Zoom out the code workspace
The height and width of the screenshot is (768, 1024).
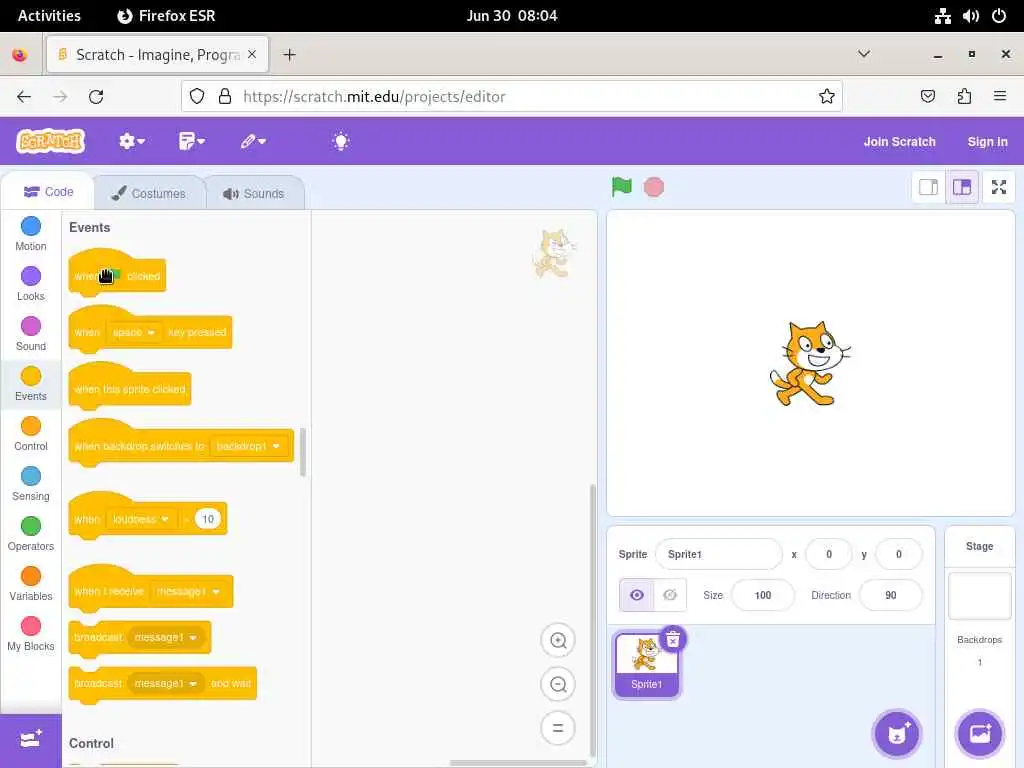[558, 684]
